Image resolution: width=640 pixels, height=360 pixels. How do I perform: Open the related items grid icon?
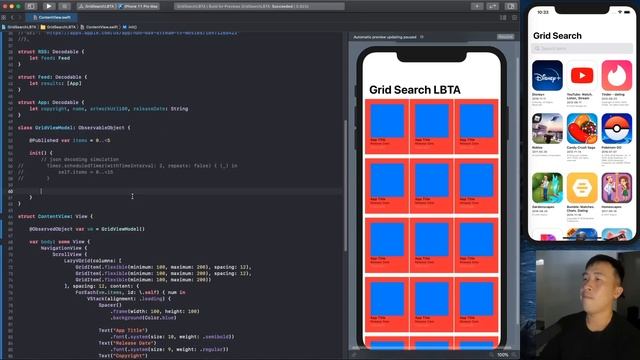coord(4,18)
